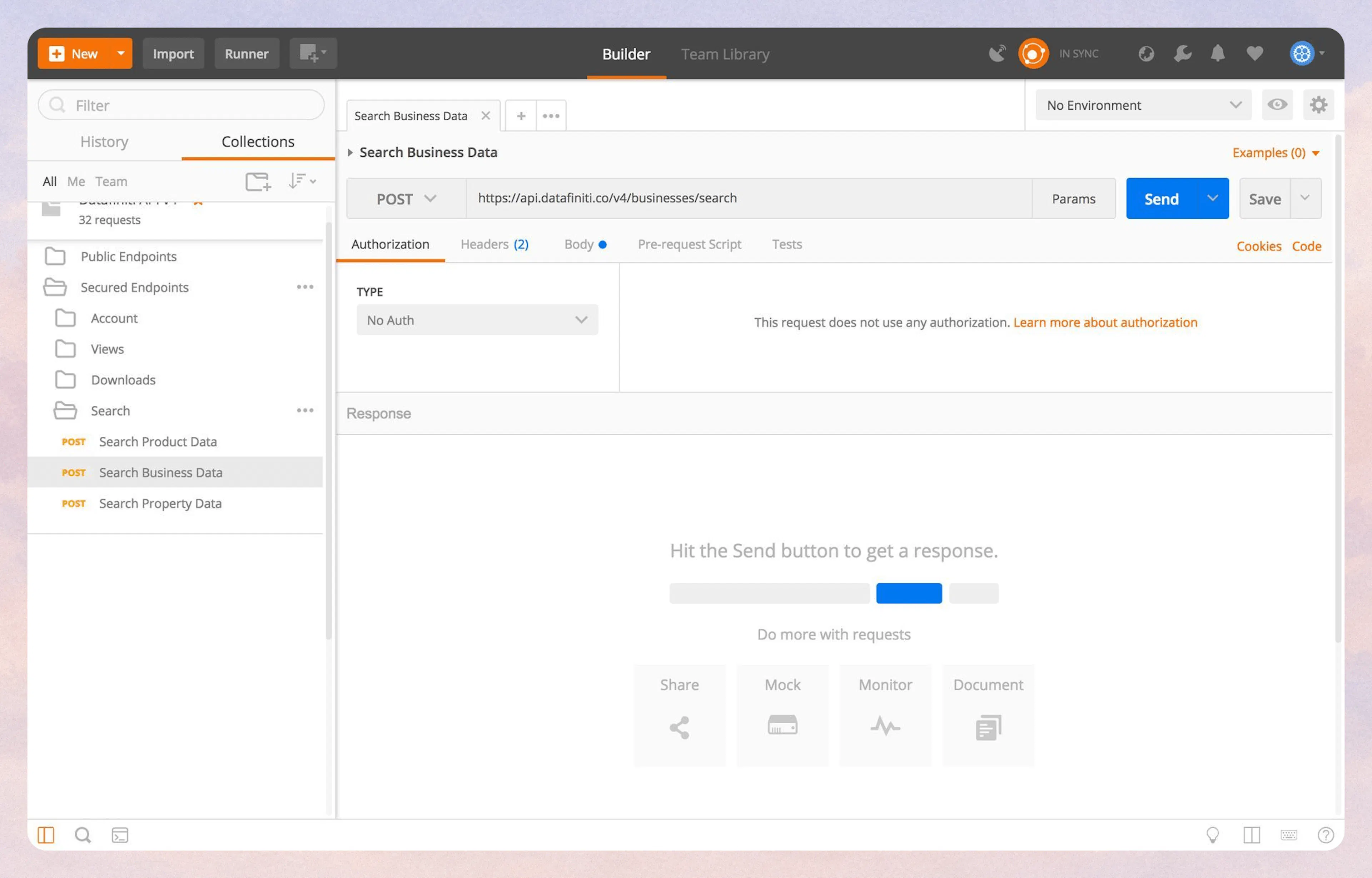Open the POST method dropdown
The width and height of the screenshot is (1372, 878).
pyautogui.click(x=406, y=198)
